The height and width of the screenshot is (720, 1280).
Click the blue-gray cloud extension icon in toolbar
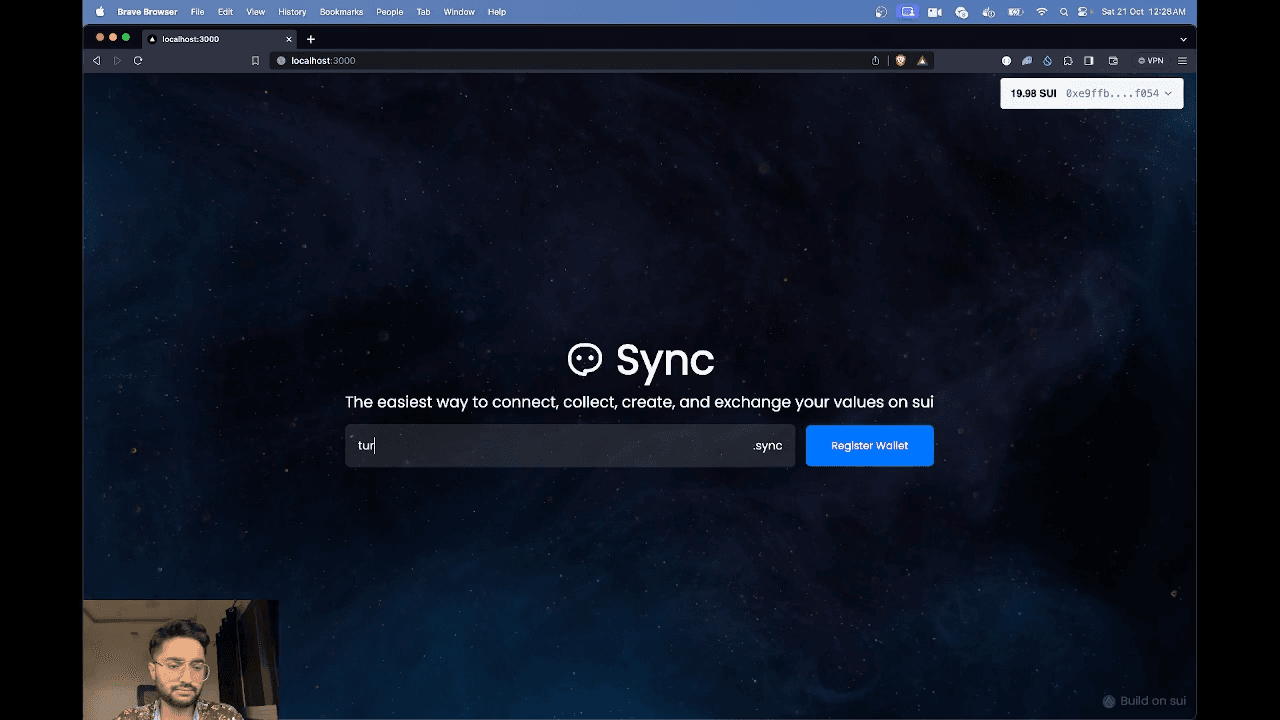coord(1027,61)
